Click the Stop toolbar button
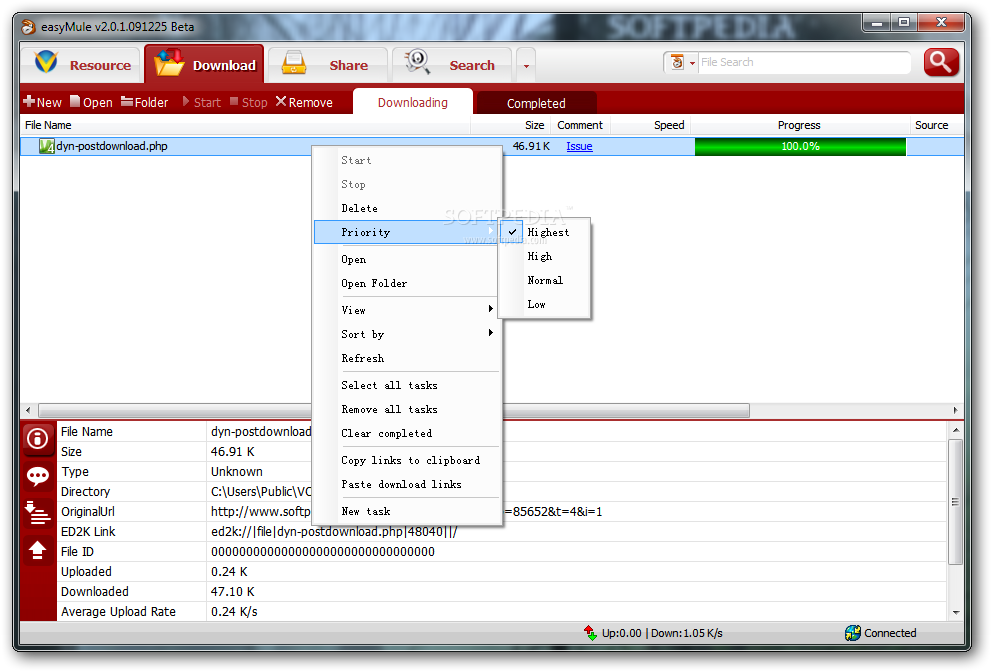The width and height of the screenshot is (992, 672). 248,102
